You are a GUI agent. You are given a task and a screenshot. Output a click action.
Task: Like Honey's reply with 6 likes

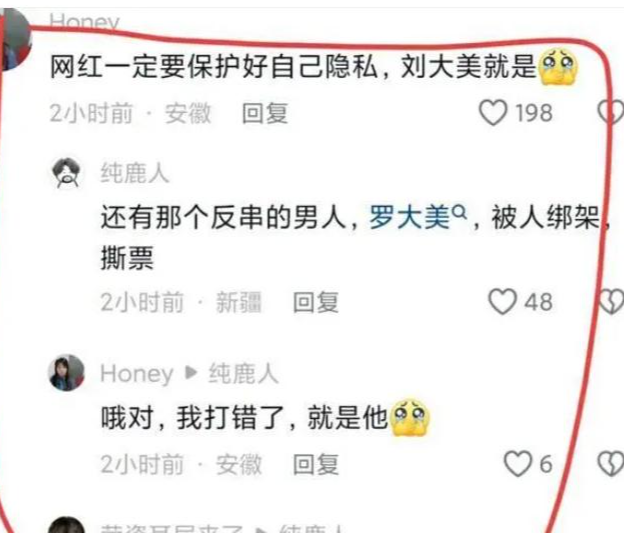tap(518, 463)
